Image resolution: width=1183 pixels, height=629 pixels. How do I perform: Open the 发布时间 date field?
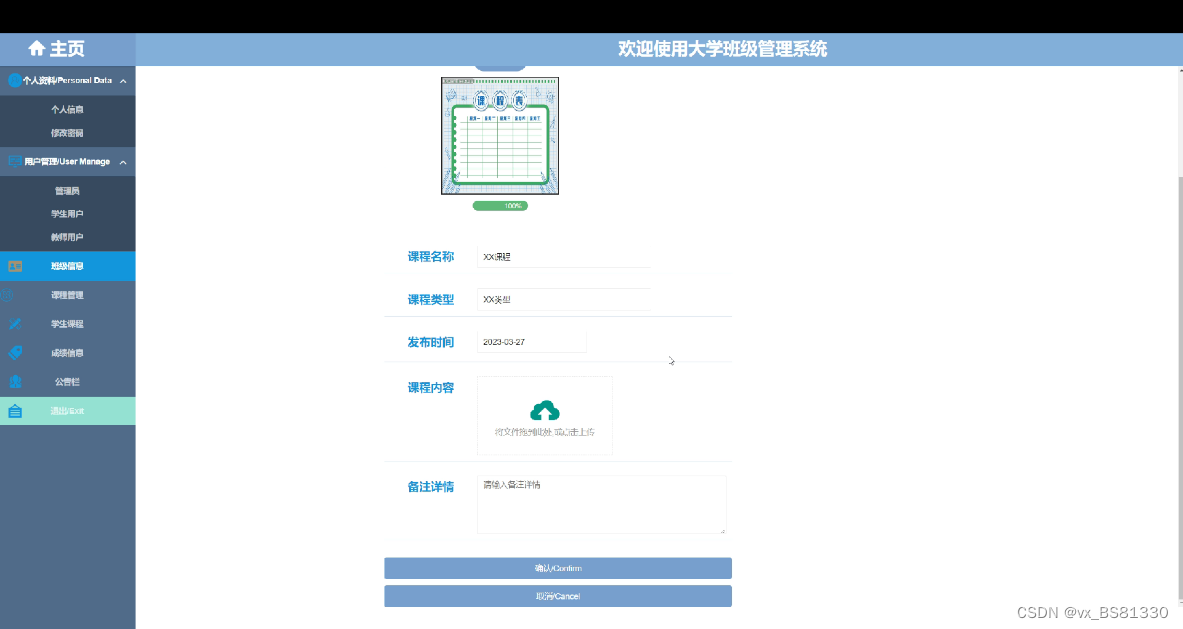pos(531,342)
